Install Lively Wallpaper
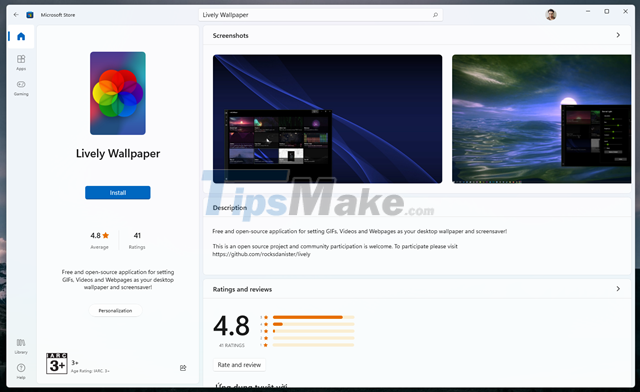640x392 pixels. pos(118,193)
